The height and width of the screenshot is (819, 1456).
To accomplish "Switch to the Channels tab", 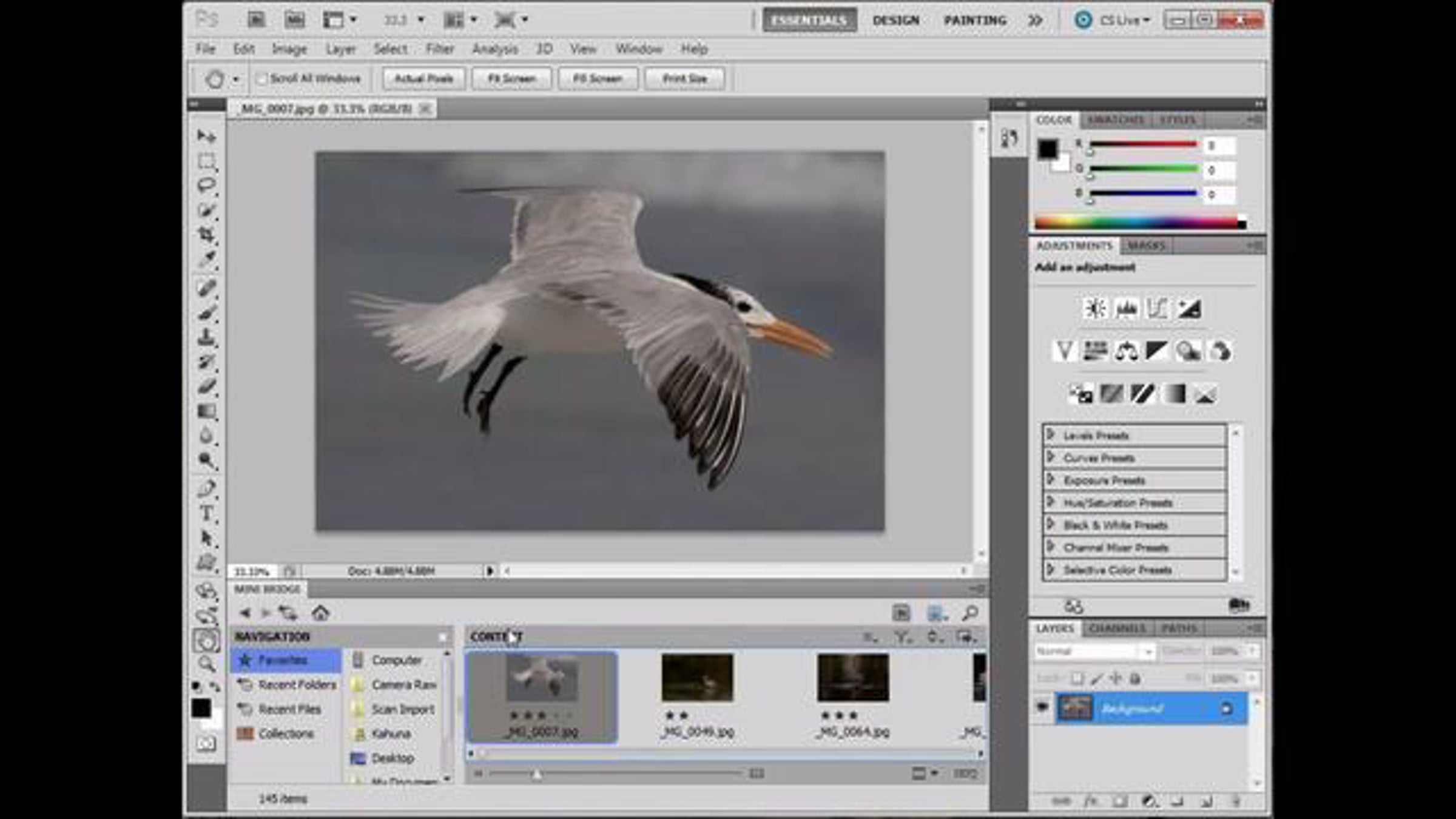I will [x=1117, y=629].
